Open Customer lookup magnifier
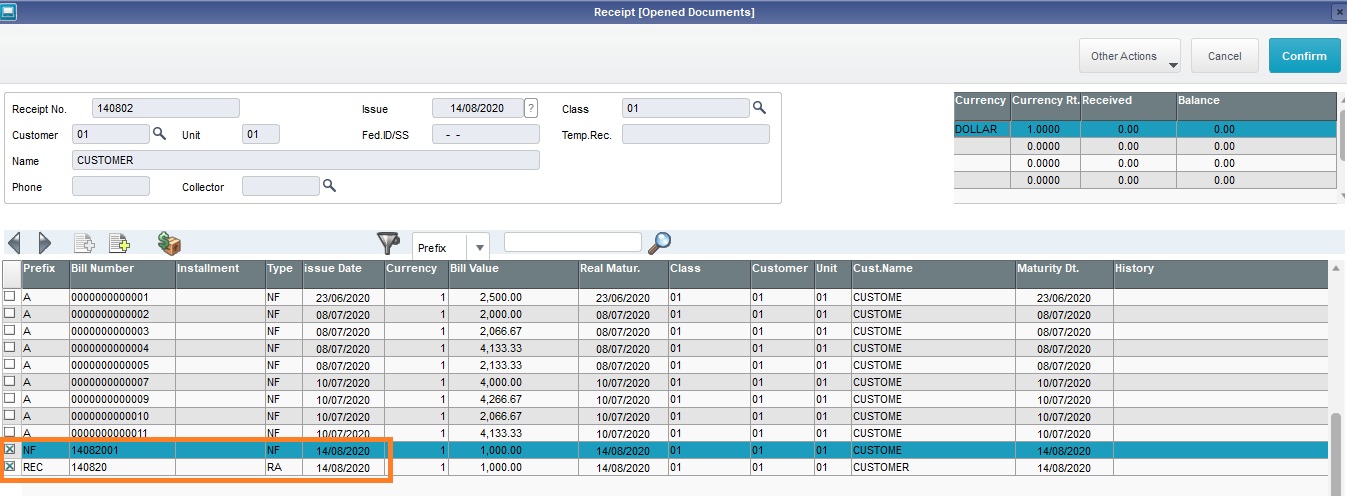 coord(158,134)
